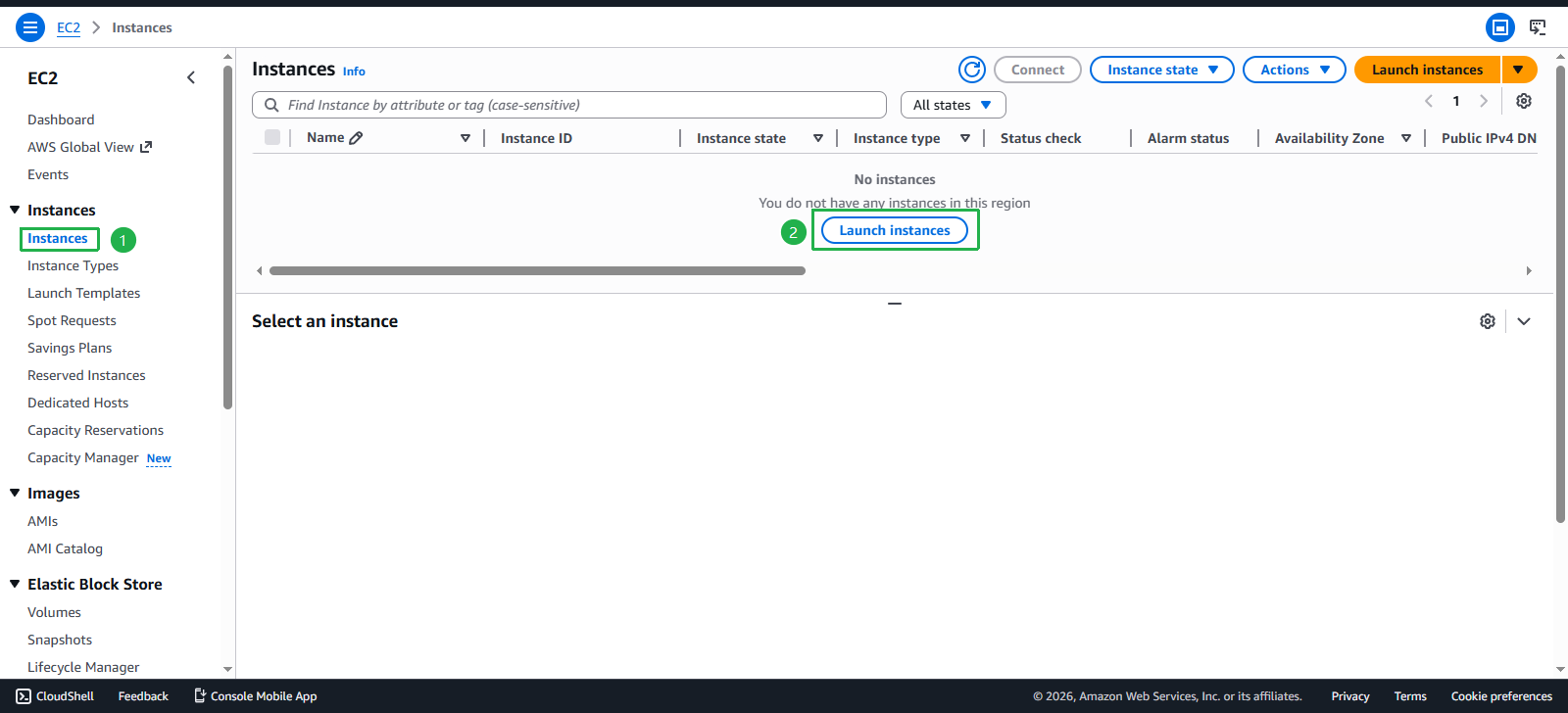Open the Actions dropdown

1295,70
